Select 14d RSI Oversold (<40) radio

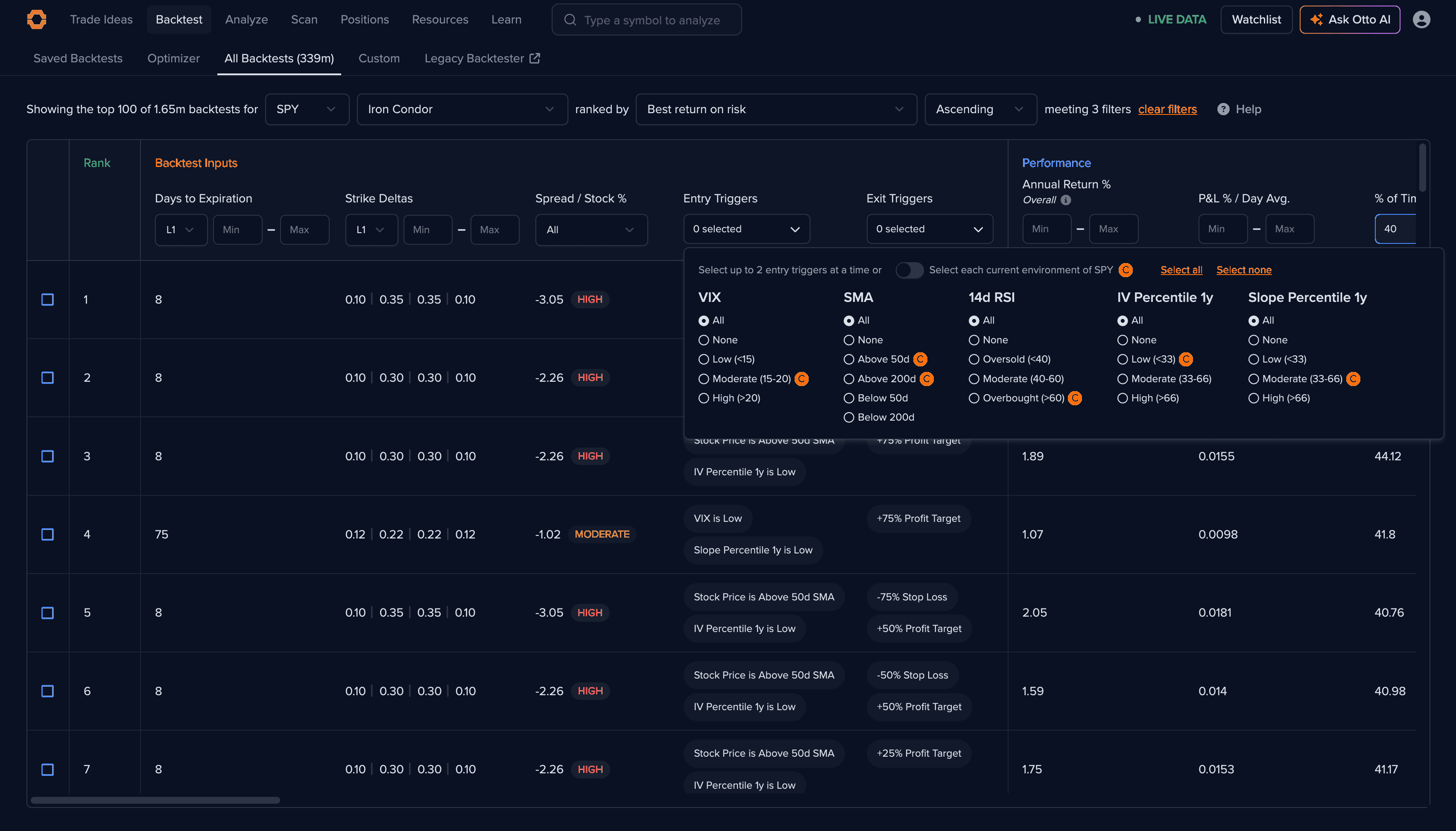point(974,360)
